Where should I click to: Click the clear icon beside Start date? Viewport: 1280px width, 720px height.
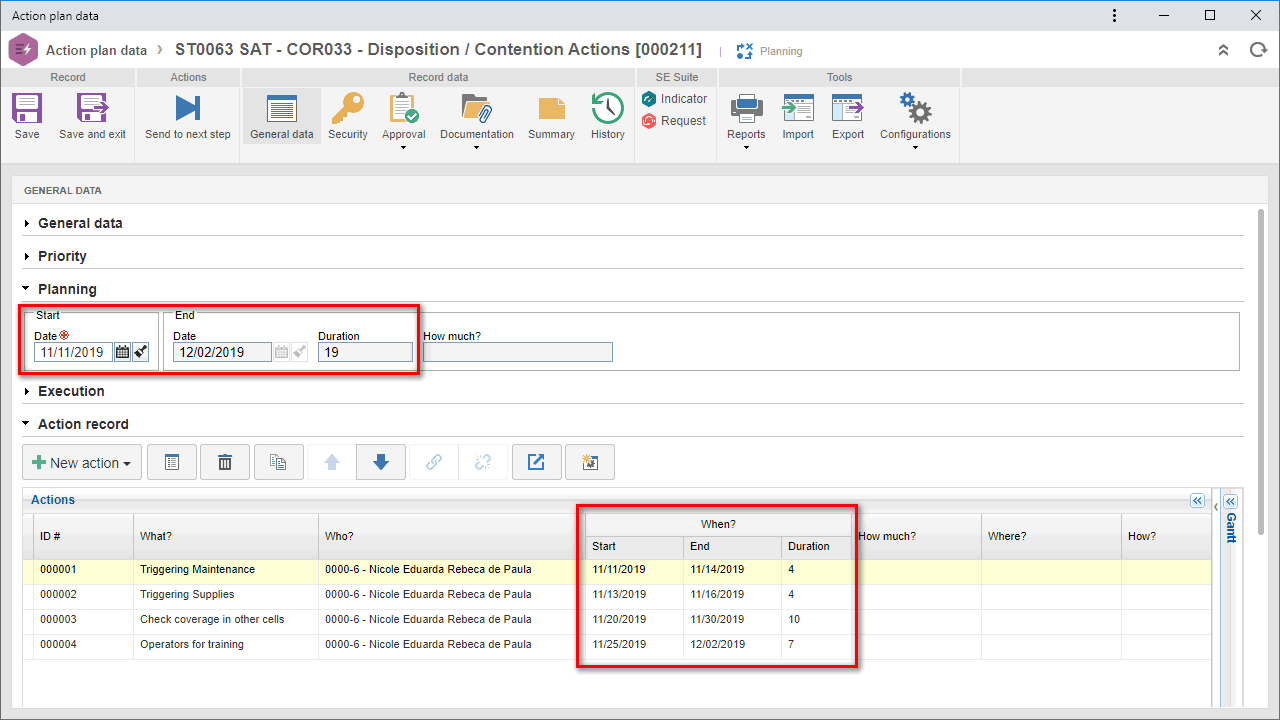coord(141,352)
